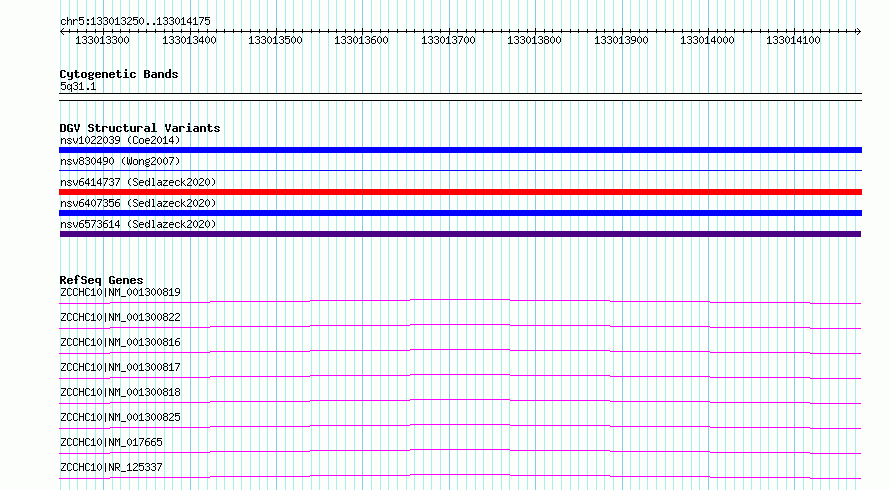Open transcript ZCCHC10|NM_017665
The width and height of the screenshot is (890, 490).
(x=111, y=442)
